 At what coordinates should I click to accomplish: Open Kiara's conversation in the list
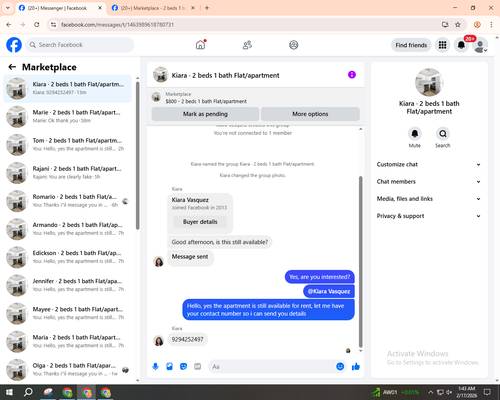tap(67, 89)
